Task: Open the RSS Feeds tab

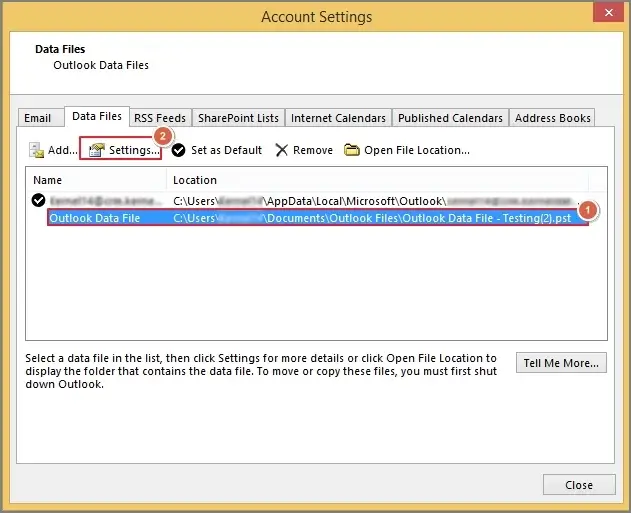Action: [x=160, y=118]
